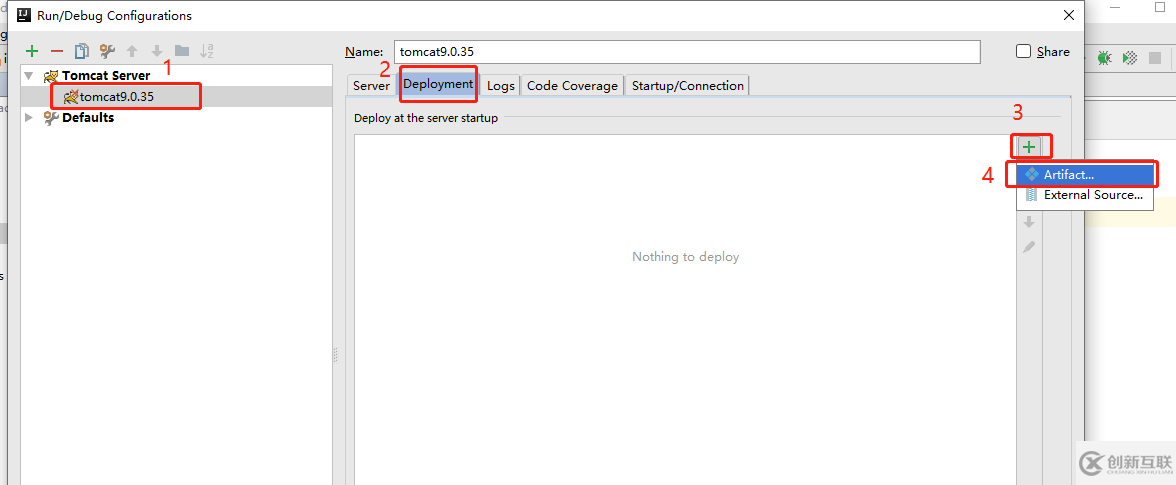1176x485 pixels.
Task: Select tomcat9.0.35 configuration in tree
Action: 116,97
